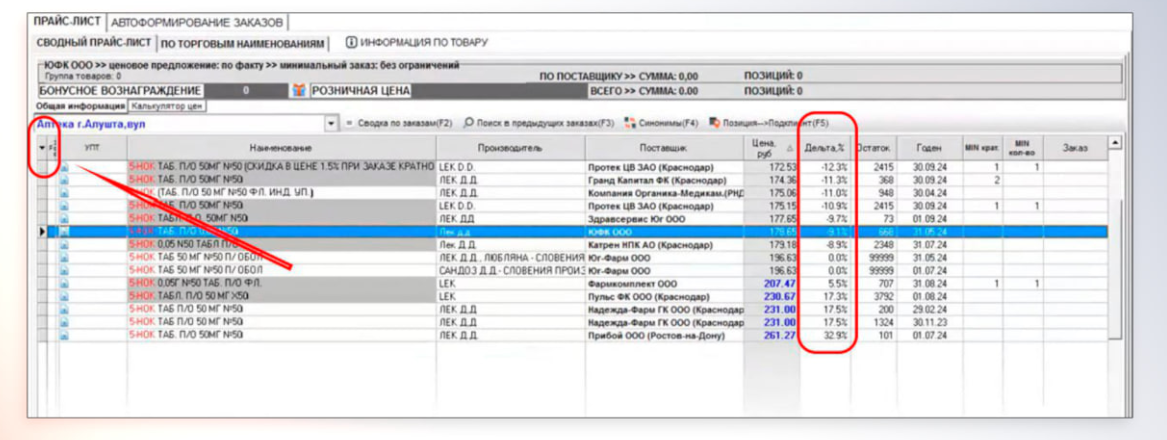Open the column menu arrow left of УПТ
The width and height of the screenshot is (1167, 440).
coord(42,148)
